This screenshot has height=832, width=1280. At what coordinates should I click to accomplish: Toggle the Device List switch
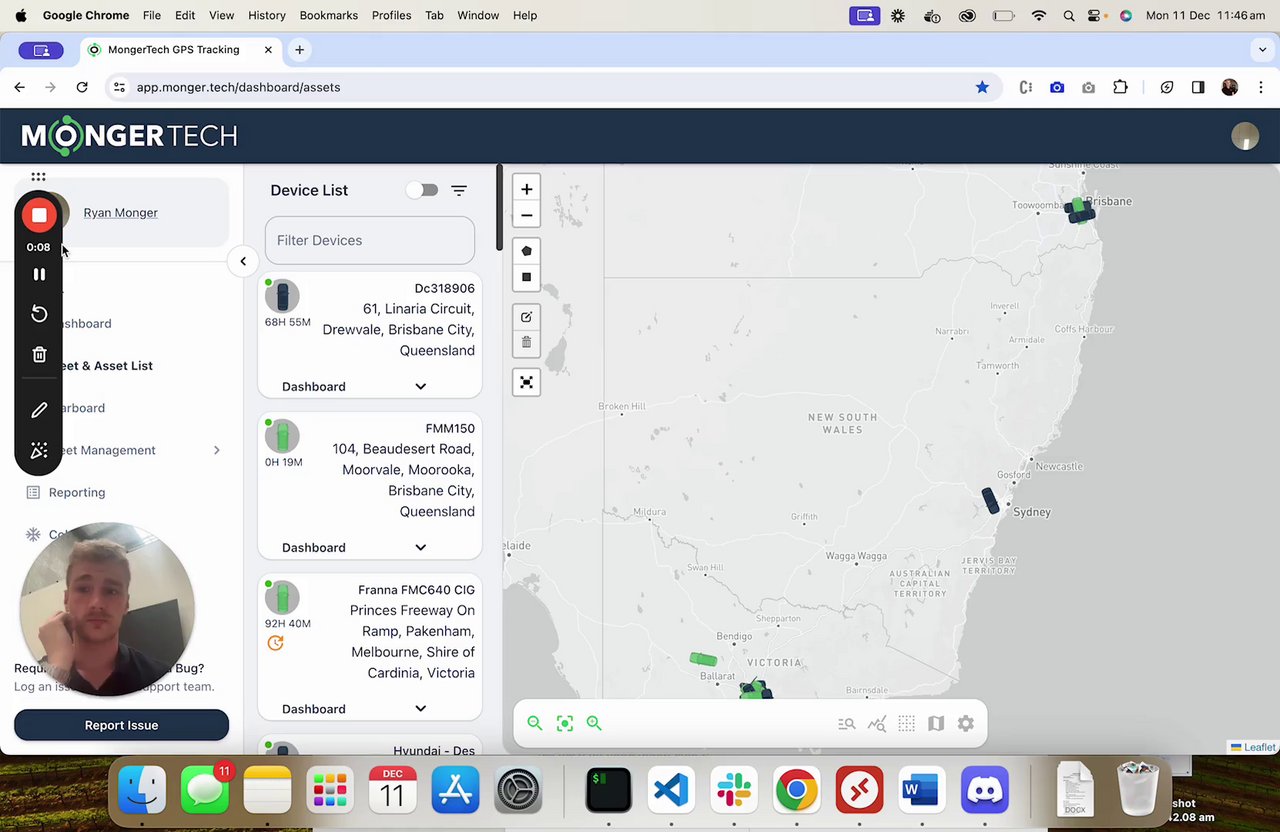point(424,190)
